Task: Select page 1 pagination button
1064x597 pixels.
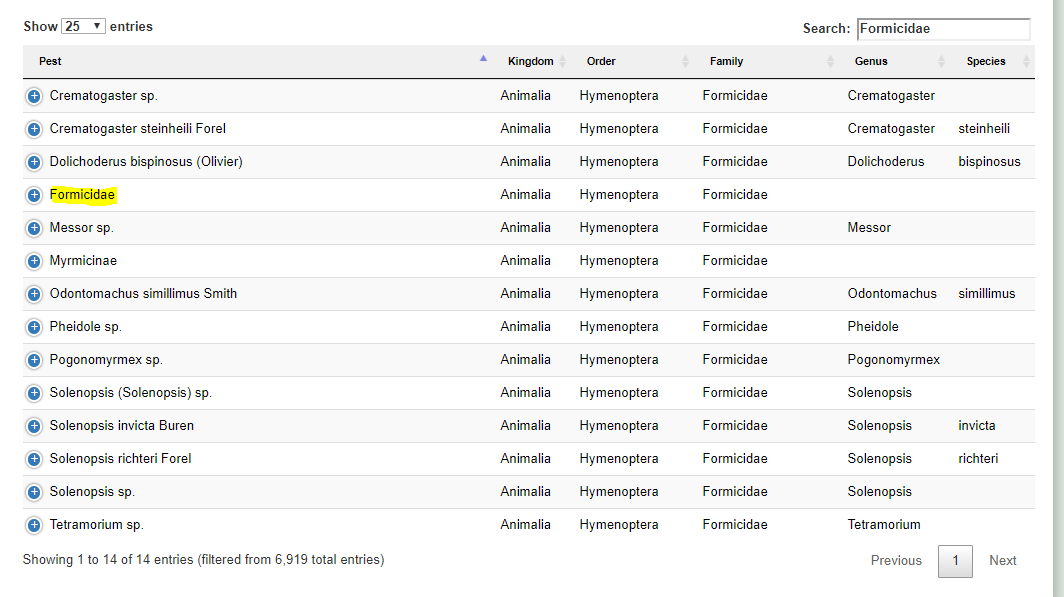Action: coord(955,561)
